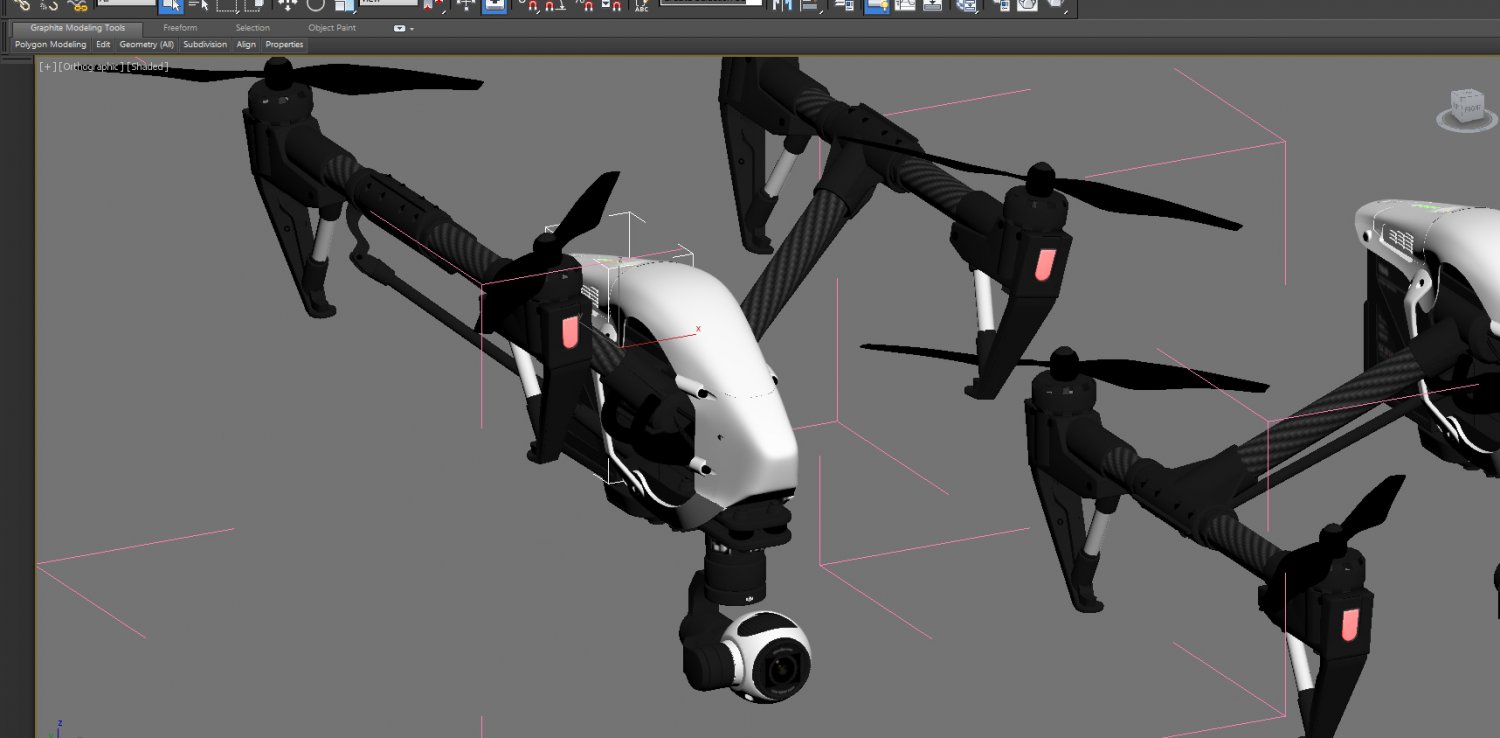The height and width of the screenshot is (738, 1500).
Task: Toggle the ribbon minimize button
Action: click(399, 29)
